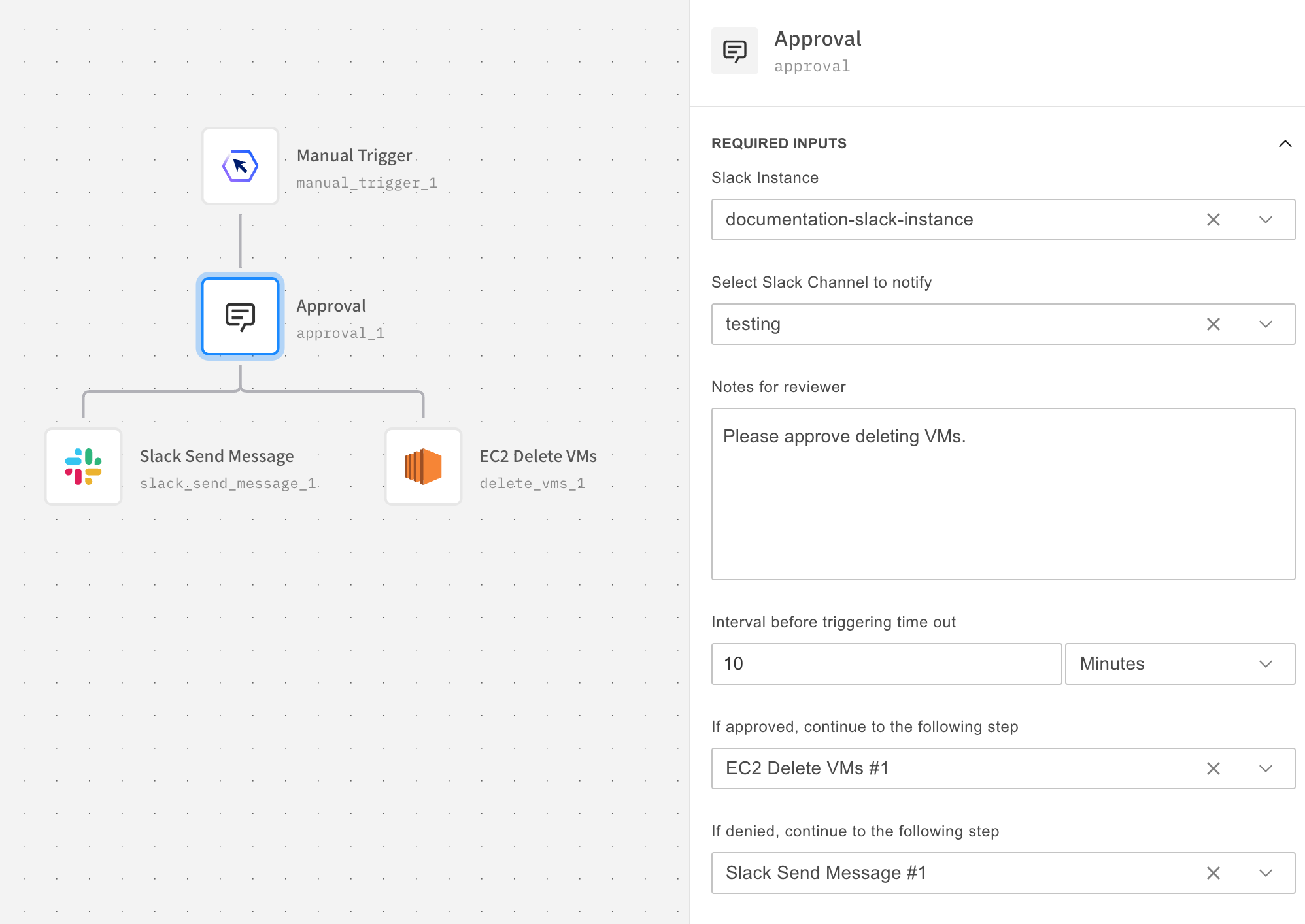Clear the Slack Instance selection
The height and width of the screenshot is (924, 1305).
tap(1213, 220)
